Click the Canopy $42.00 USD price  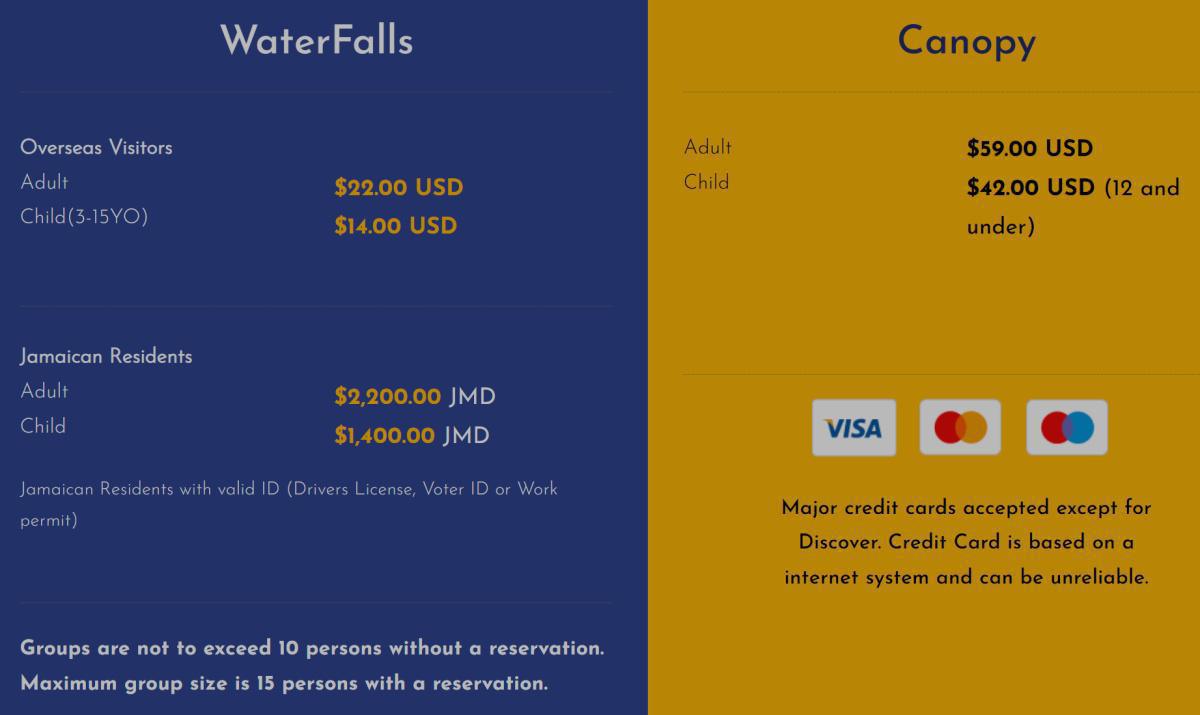point(1031,188)
